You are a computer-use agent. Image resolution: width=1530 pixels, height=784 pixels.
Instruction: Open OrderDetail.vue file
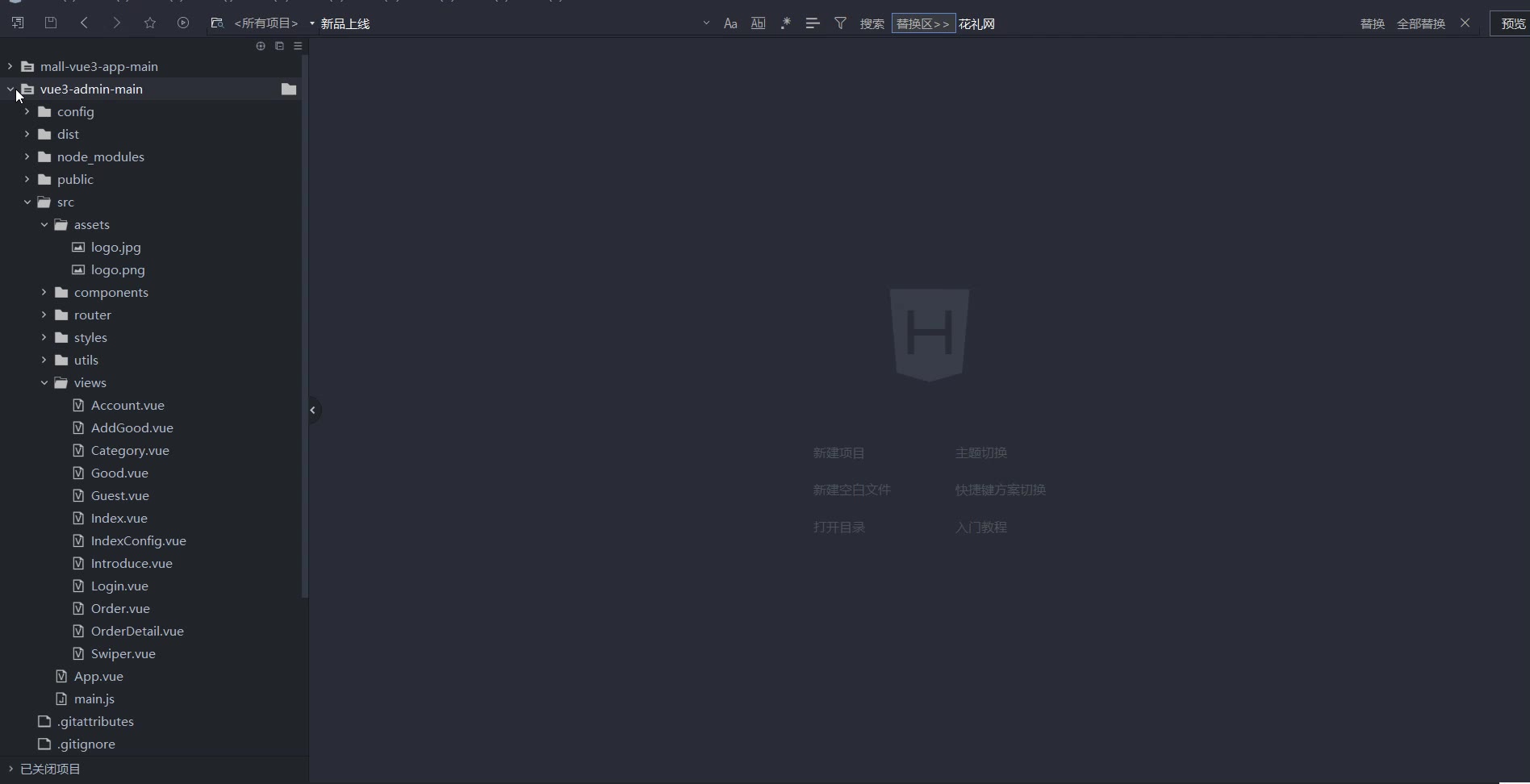(137, 631)
